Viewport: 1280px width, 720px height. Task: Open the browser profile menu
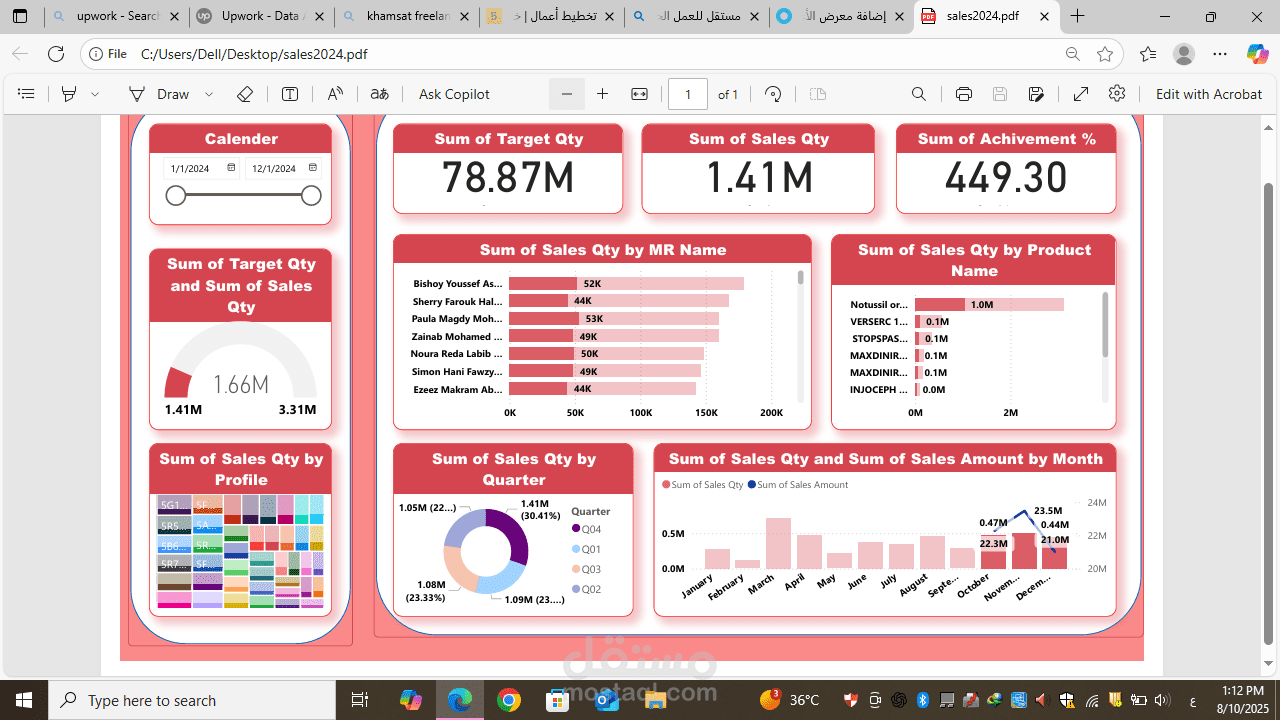pyautogui.click(x=1184, y=54)
